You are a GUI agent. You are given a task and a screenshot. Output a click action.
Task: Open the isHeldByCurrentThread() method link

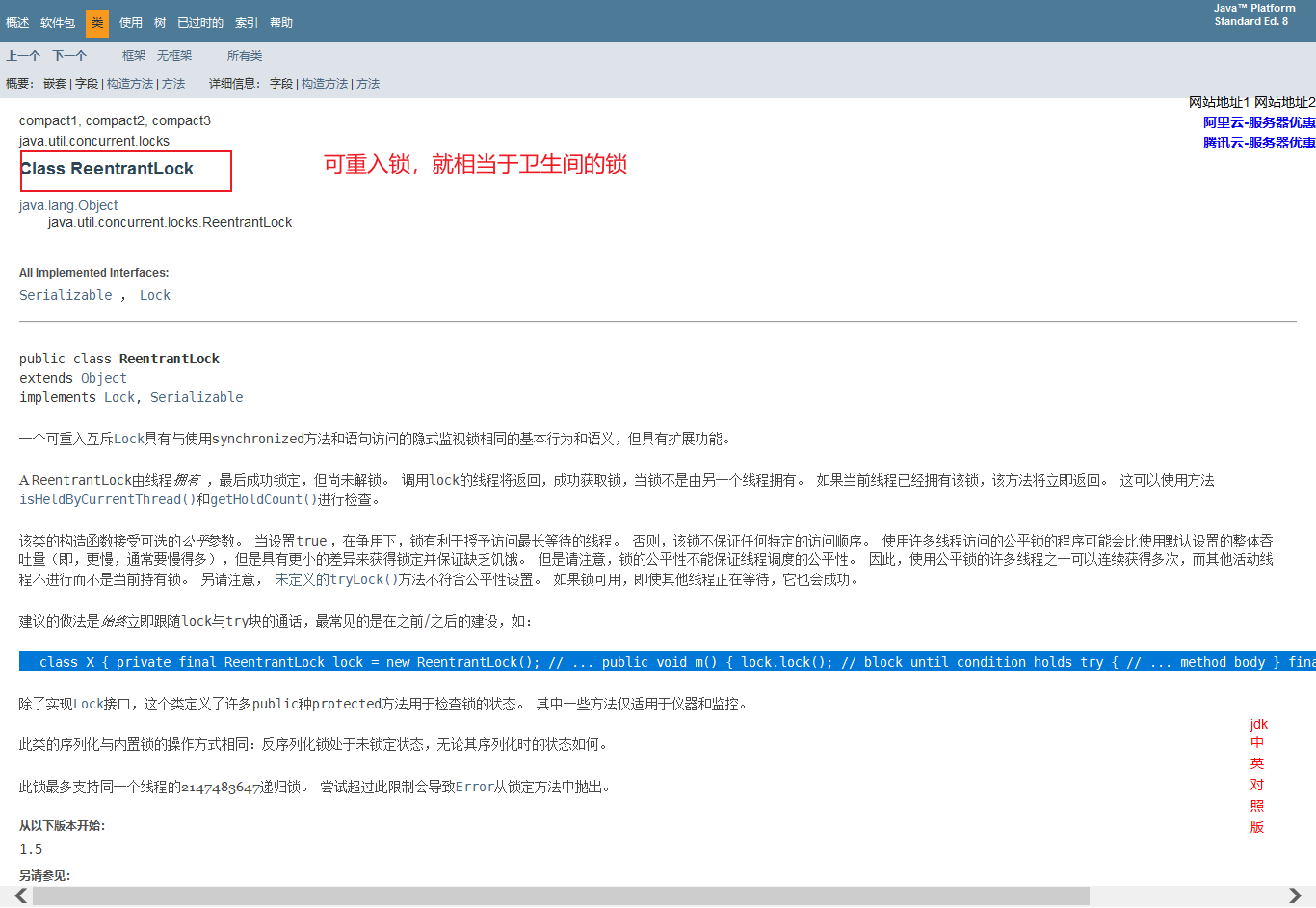click(107, 499)
